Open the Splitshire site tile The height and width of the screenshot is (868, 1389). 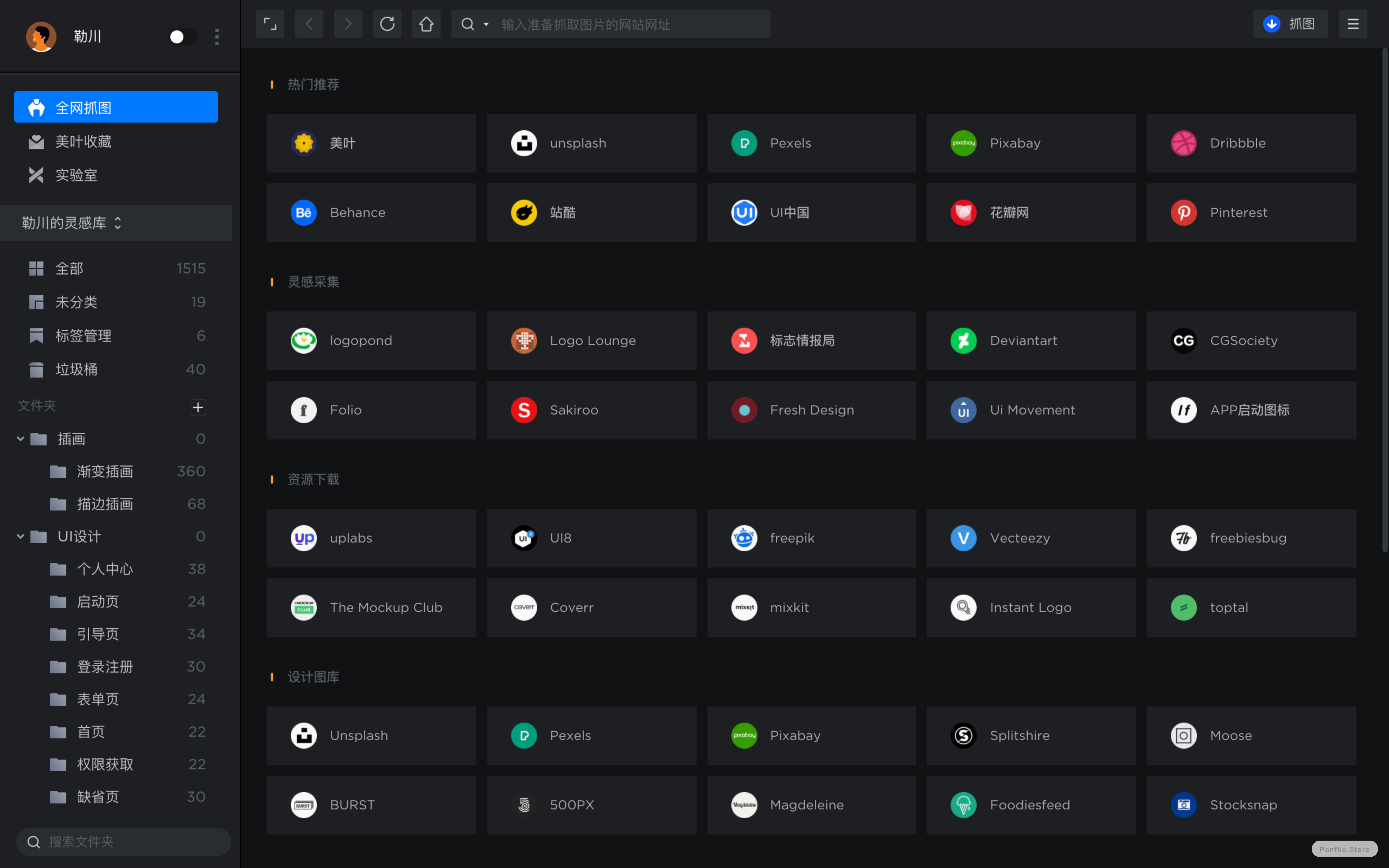point(1031,735)
